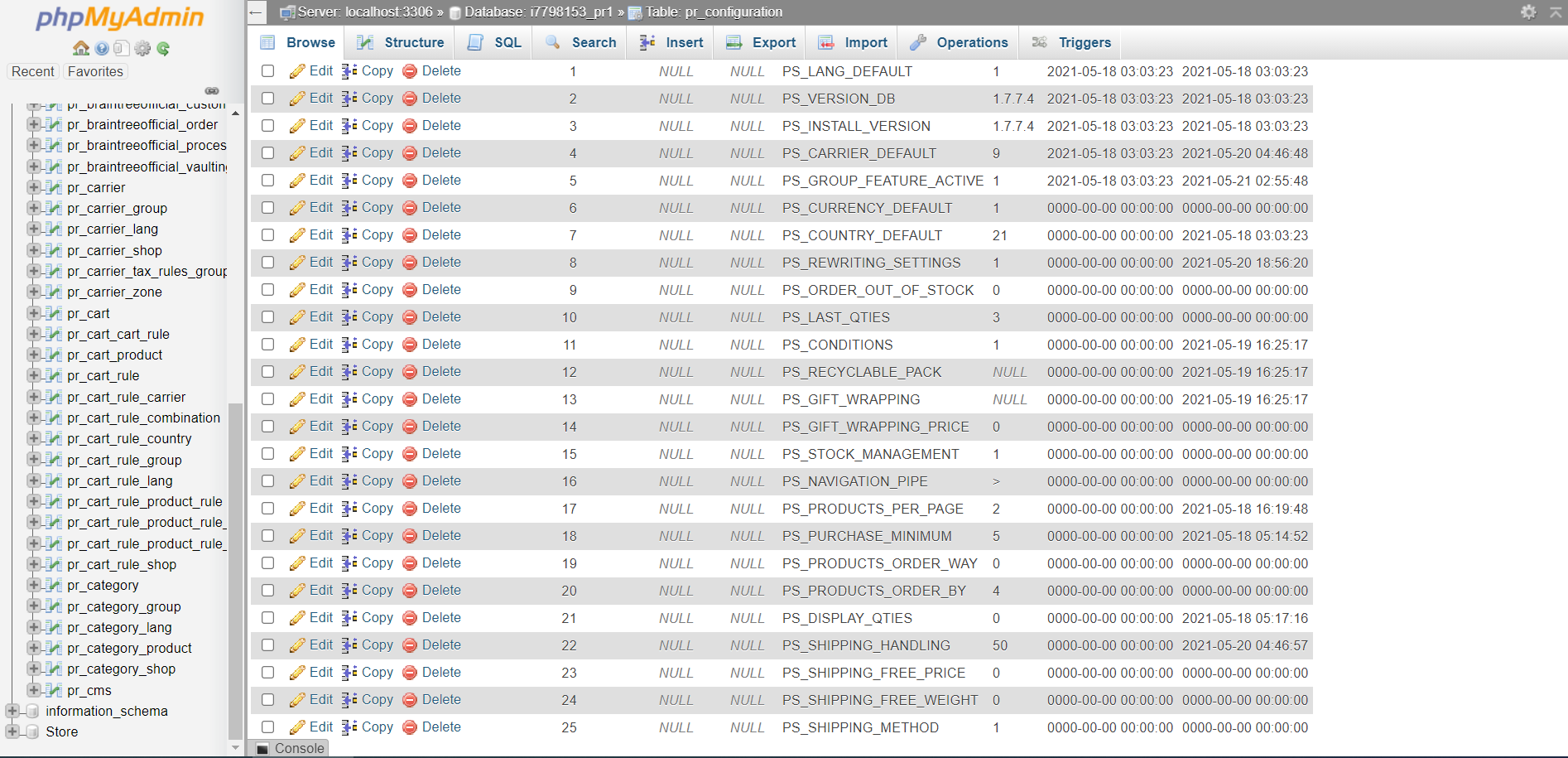Toggle link with main panel chain icon
The width and height of the screenshot is (1568, 758).
[x=212, y=90]
